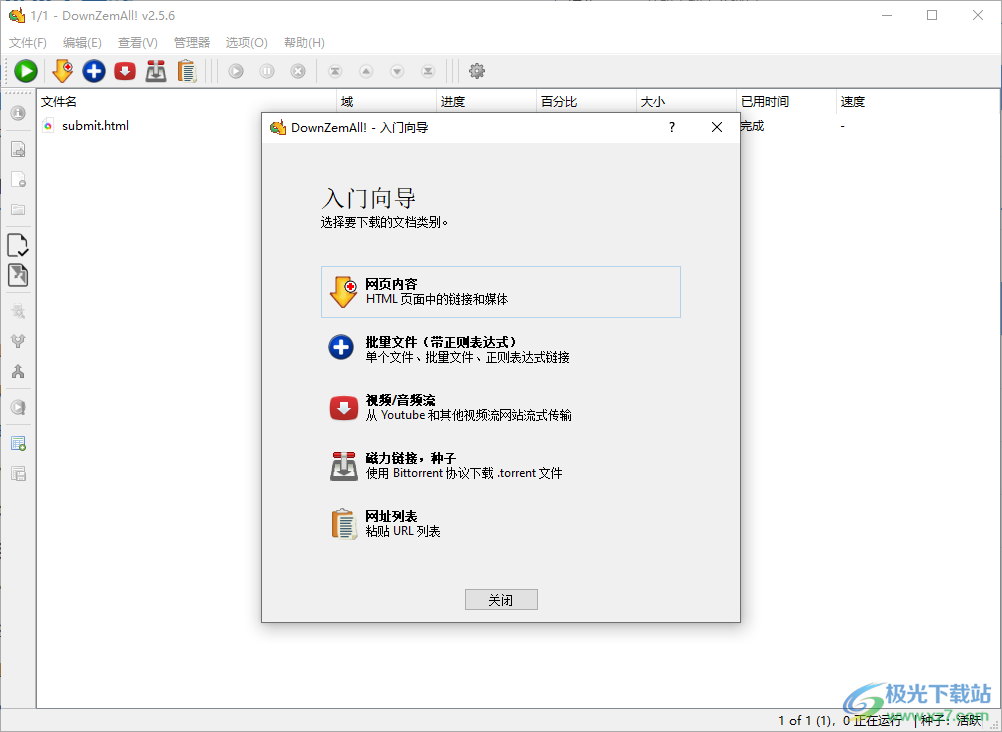The width and height of the screenshot is (1002, 732).
Task: Click the clipboard URL list toolbar icon
Action: tap(186, 71)
